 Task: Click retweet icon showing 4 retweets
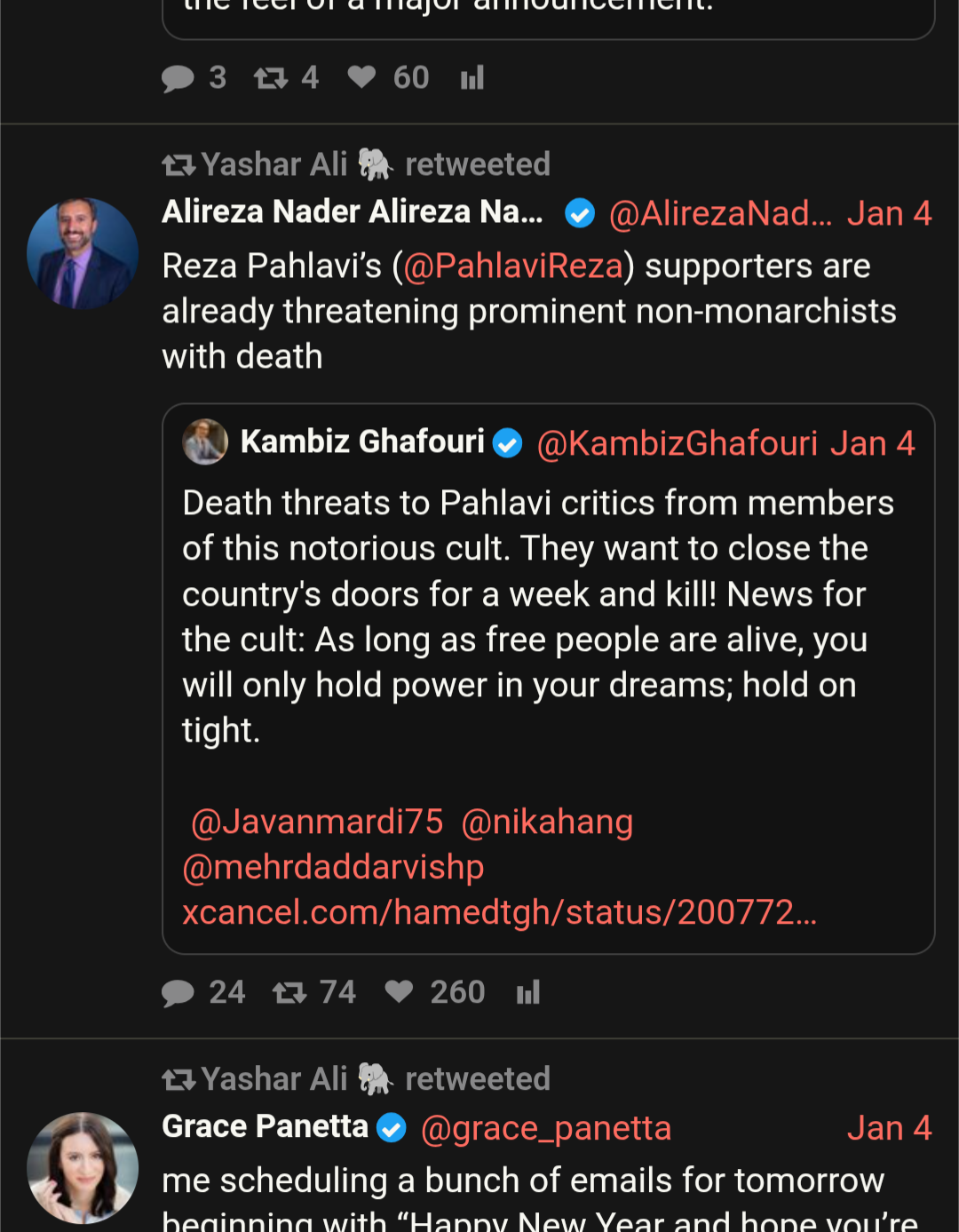coord(271,78)
